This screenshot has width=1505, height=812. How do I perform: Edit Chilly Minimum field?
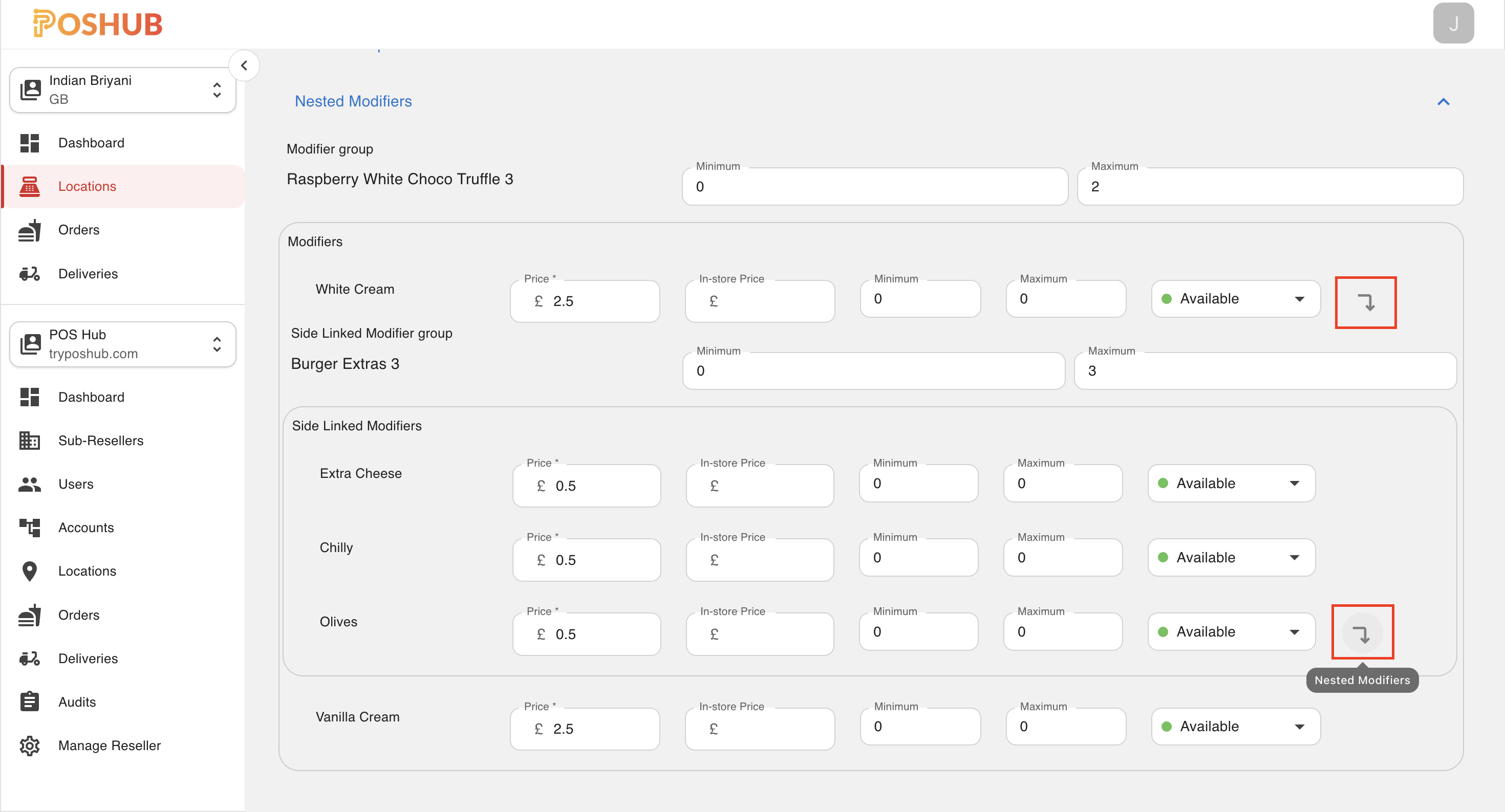point(918,558)
